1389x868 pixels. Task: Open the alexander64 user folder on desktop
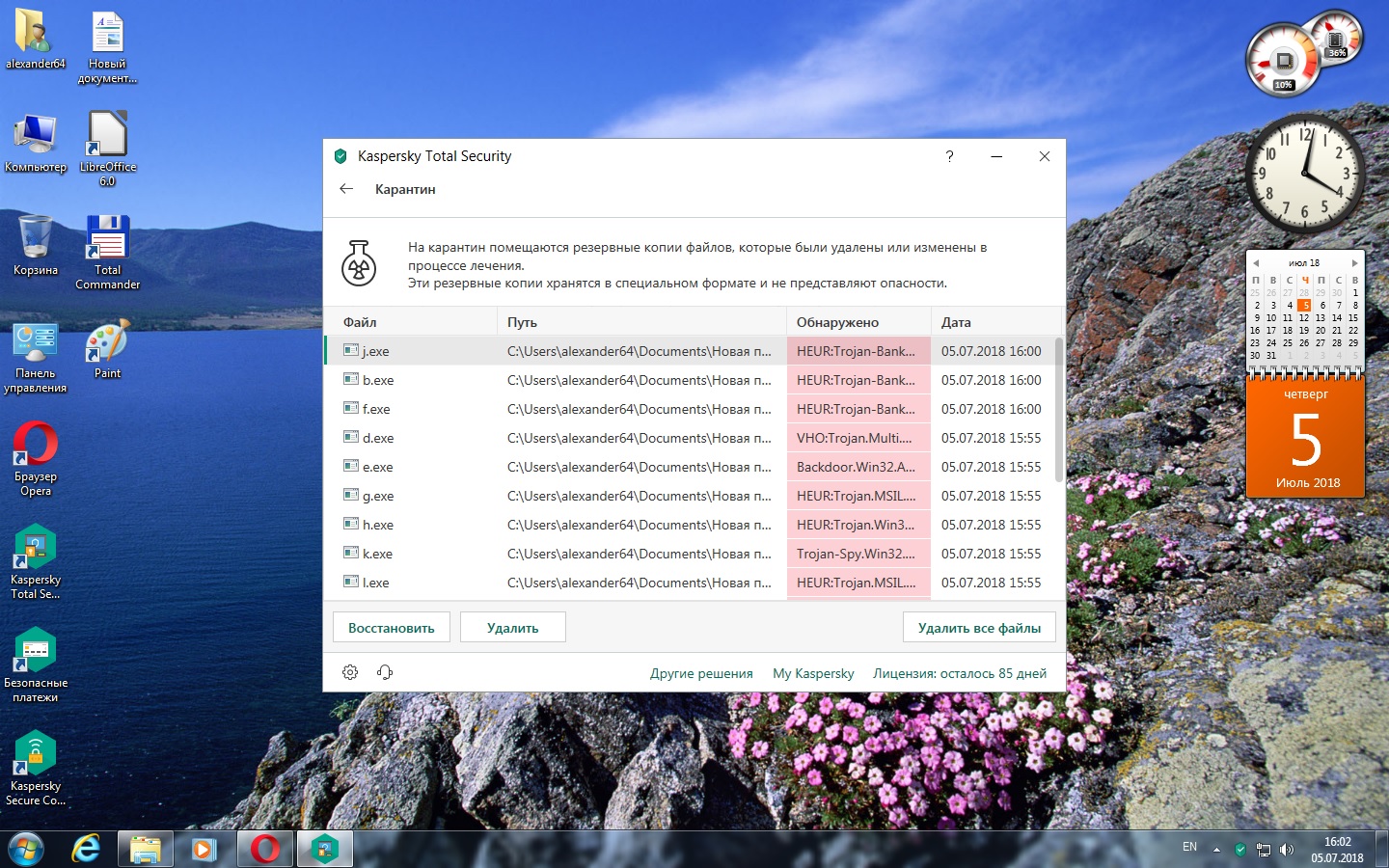36,41
